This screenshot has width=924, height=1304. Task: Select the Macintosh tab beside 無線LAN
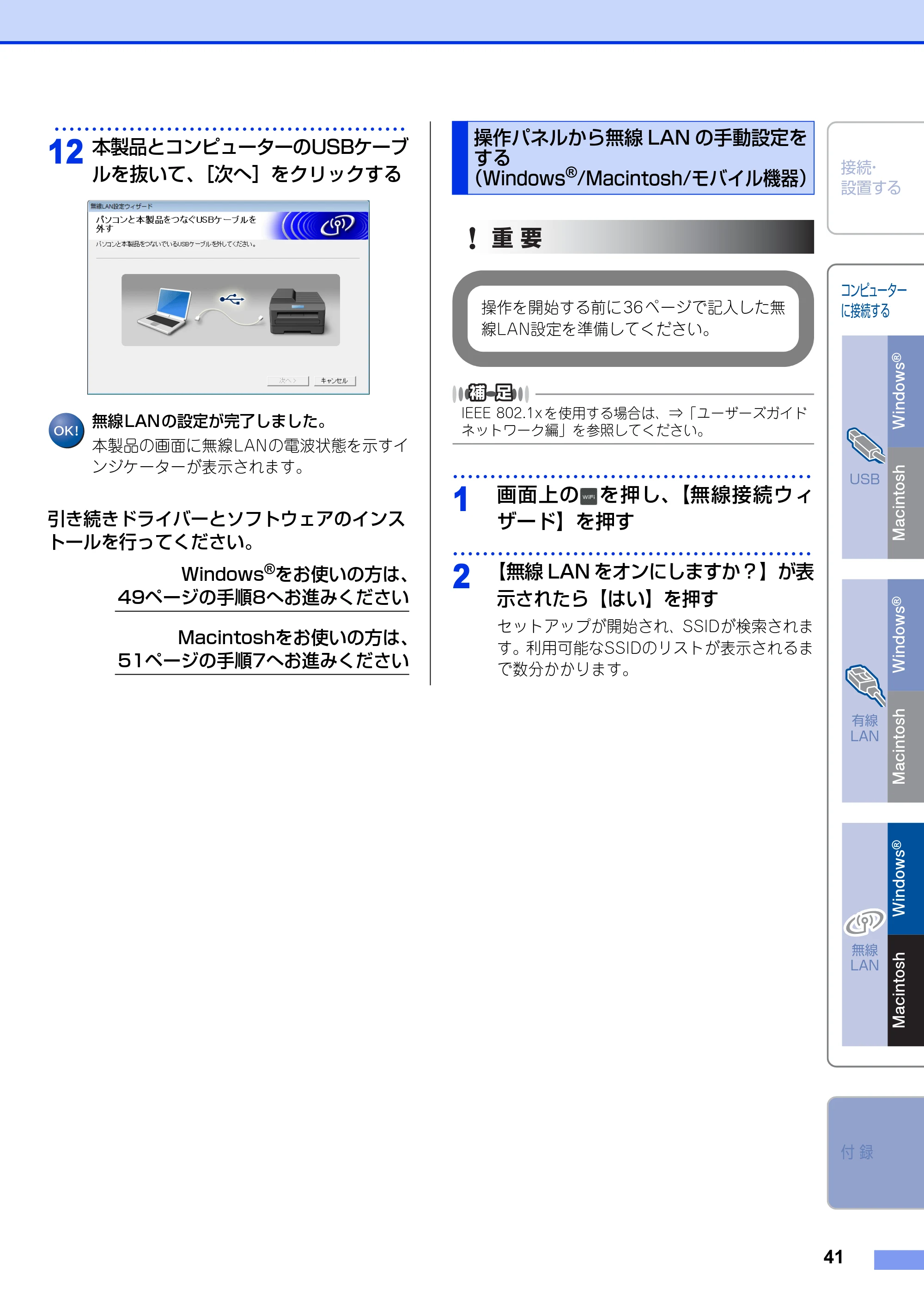905,990
